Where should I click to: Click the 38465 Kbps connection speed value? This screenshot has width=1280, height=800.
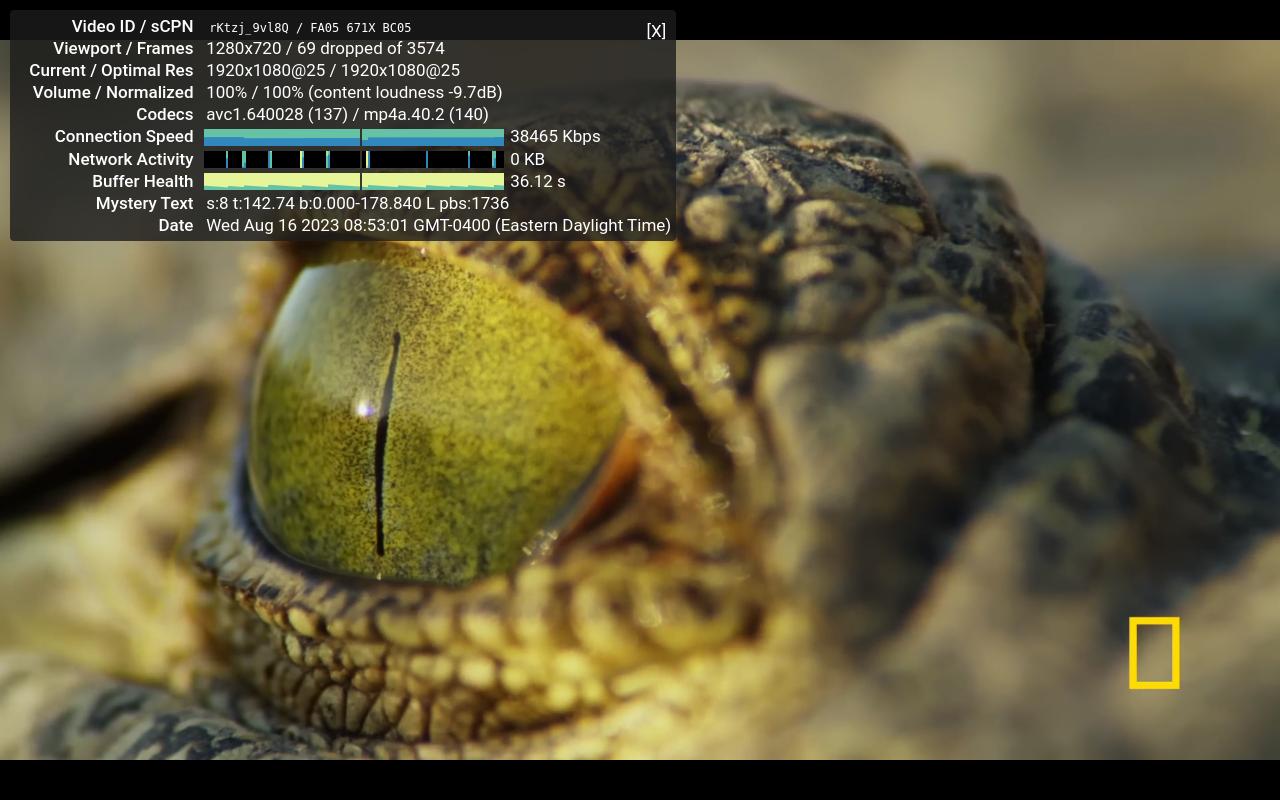pyautogui.click(x=555, y=137)
